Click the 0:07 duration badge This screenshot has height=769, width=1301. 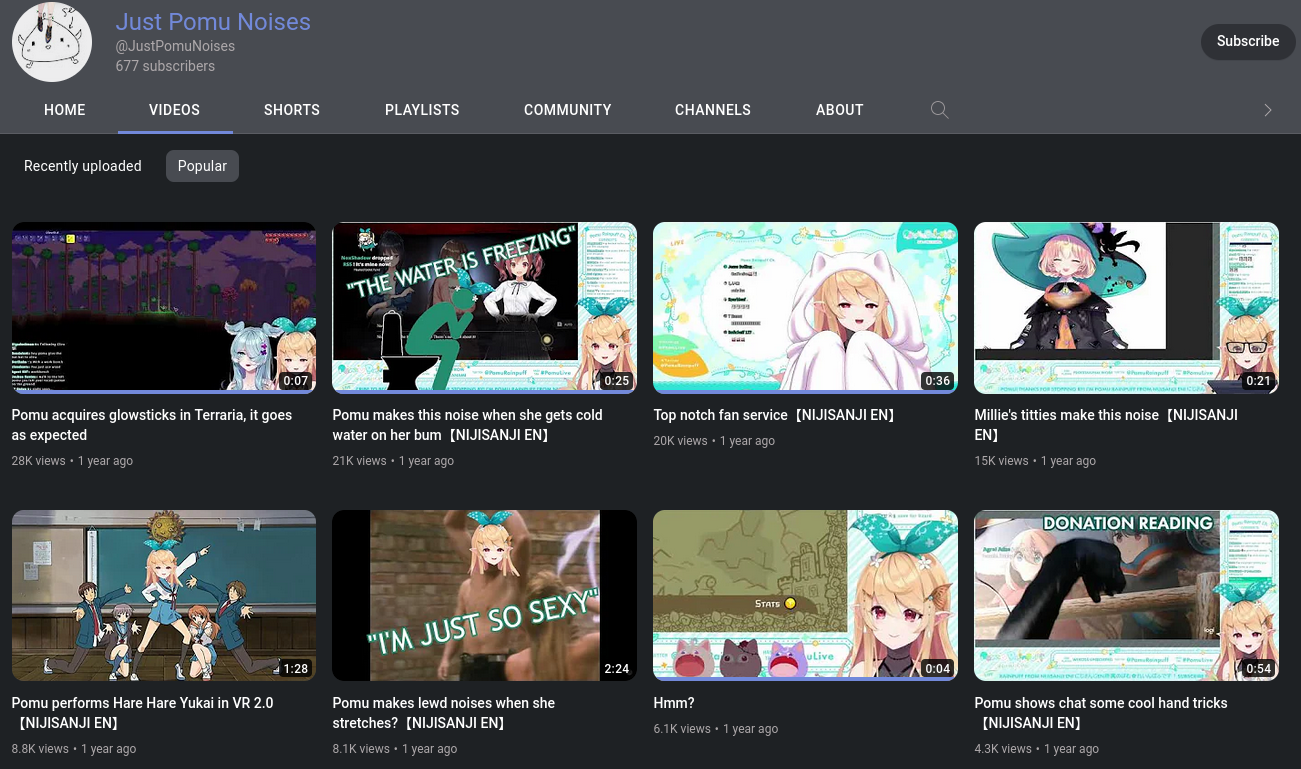296,381
